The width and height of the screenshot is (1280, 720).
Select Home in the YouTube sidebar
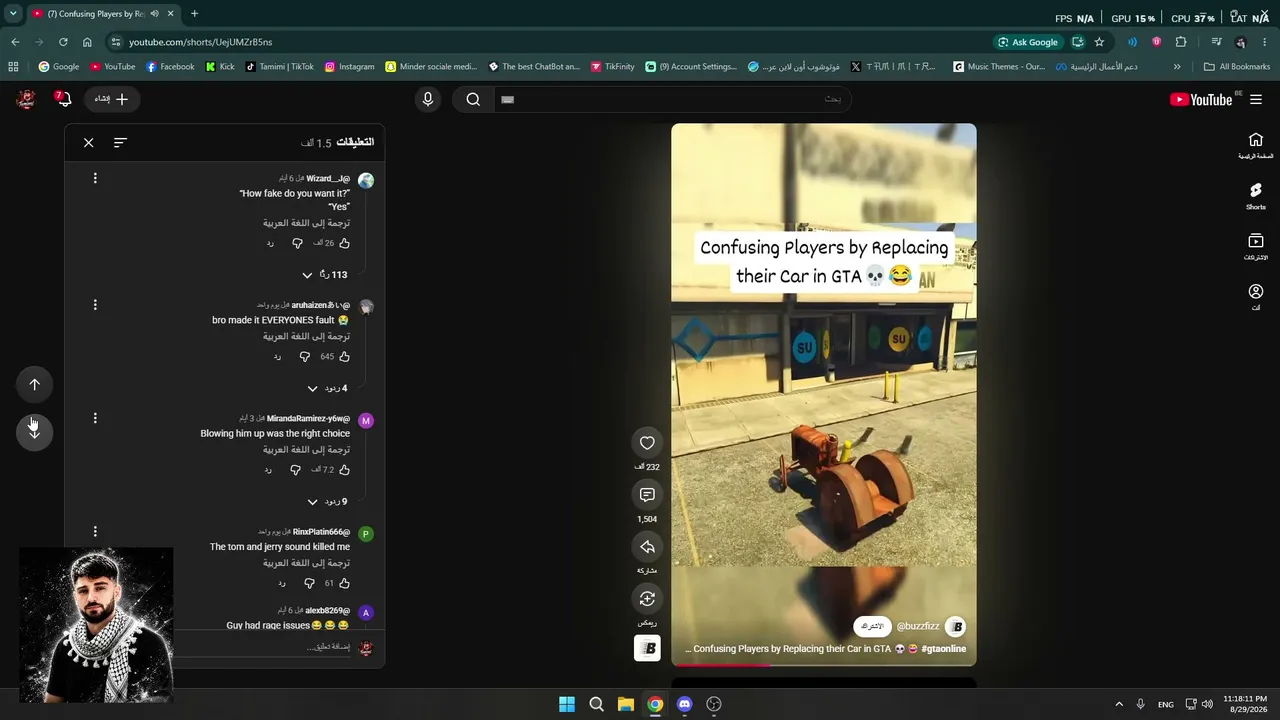(x=1256, y=146)
